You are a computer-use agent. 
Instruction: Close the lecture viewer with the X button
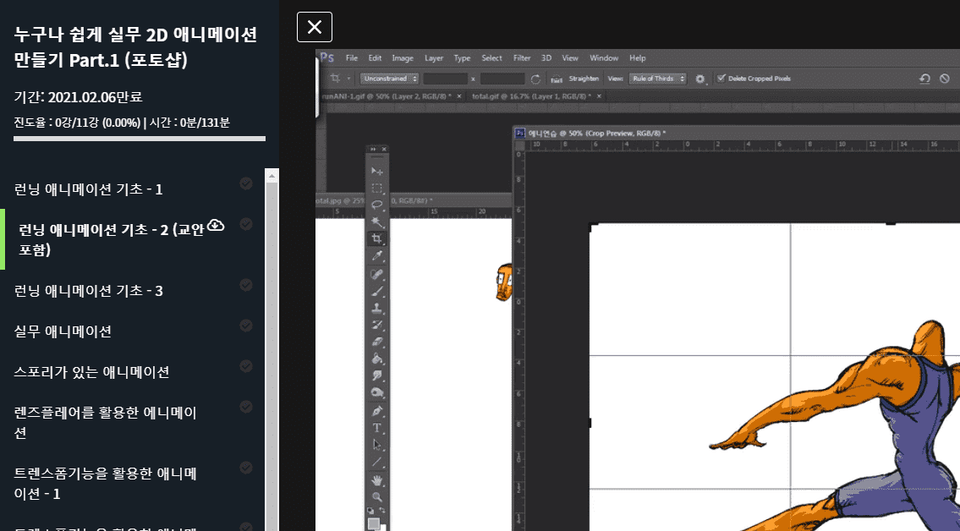(x=315, y=27)
